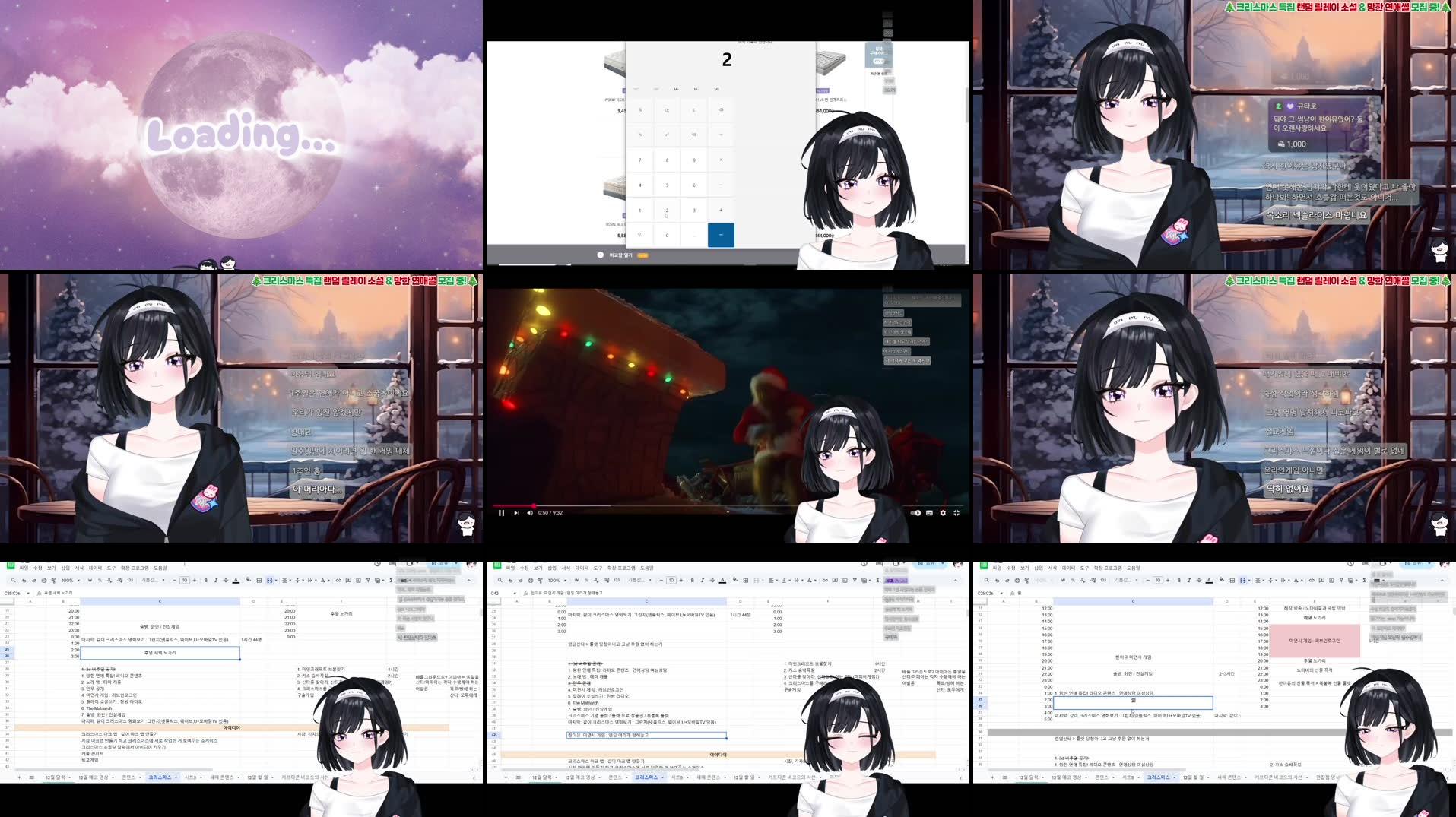Click the search icon in bottom-left spreadsheet toolbar
This screenshot has width=1456, height=817.
[x=13, y=580]
